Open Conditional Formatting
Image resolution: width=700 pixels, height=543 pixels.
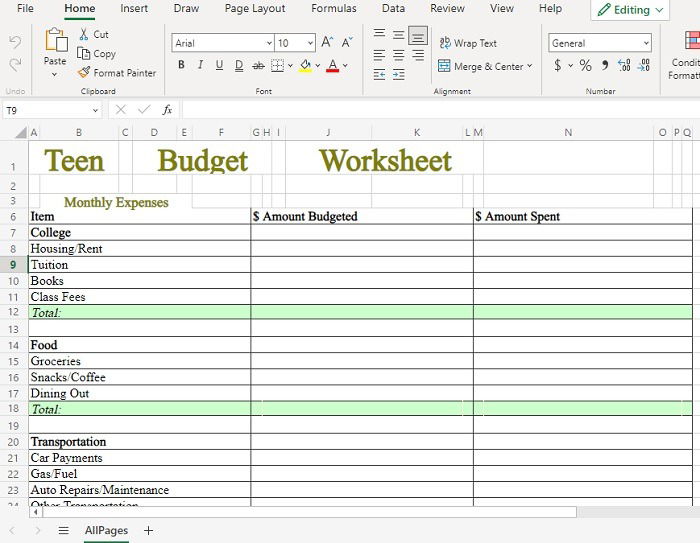685,56
